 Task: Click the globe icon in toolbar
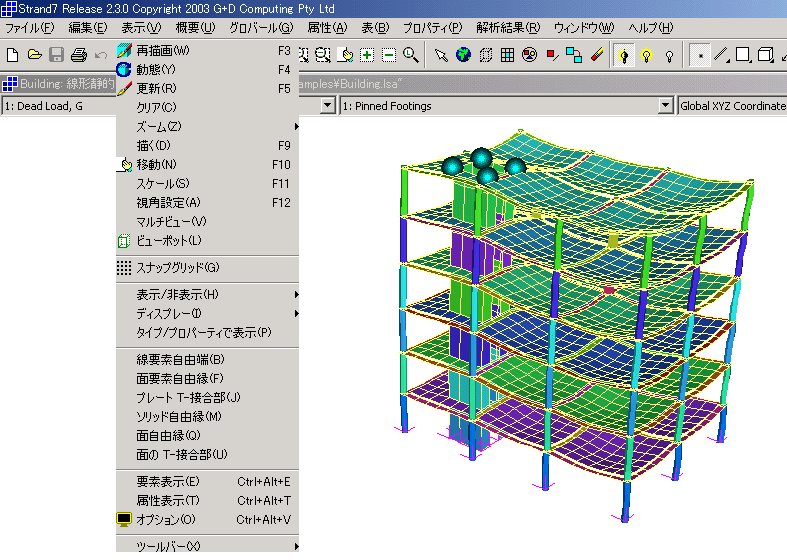pyautogui.click(x=463, y=55)
